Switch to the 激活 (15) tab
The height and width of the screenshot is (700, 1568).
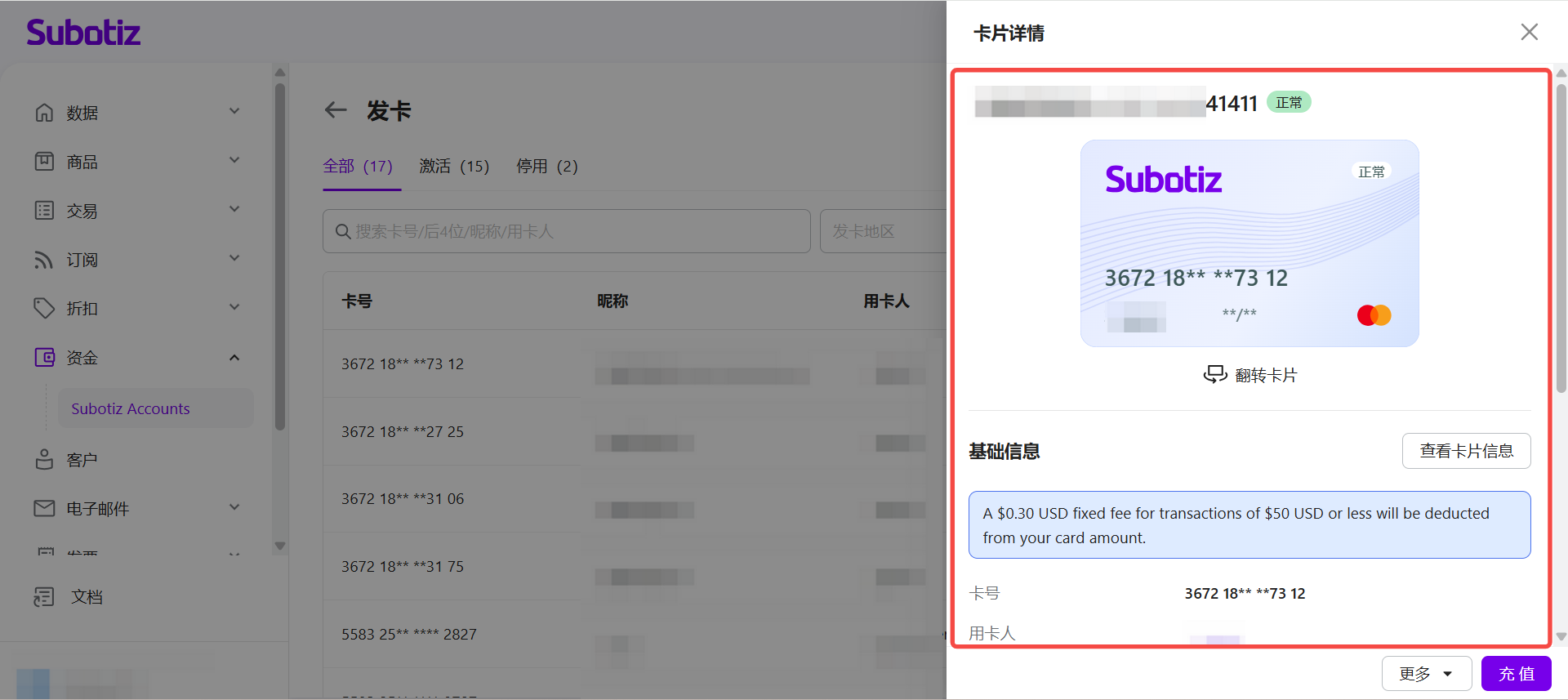[x=454, y=167]
